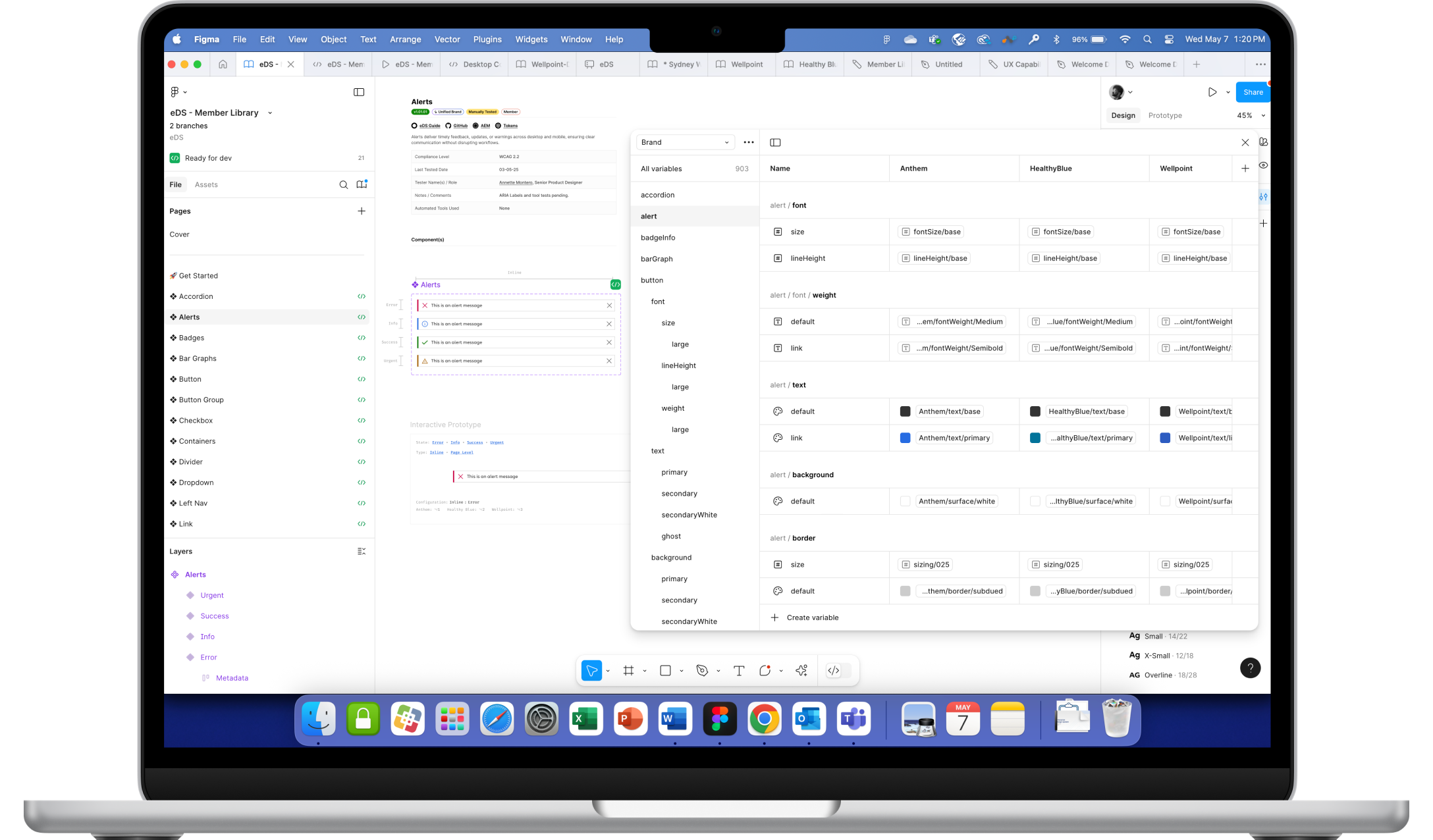Viewport: 1433px width, 840px height.
Task: Add a new variable mode column
Action: [x=1245, y=169]
